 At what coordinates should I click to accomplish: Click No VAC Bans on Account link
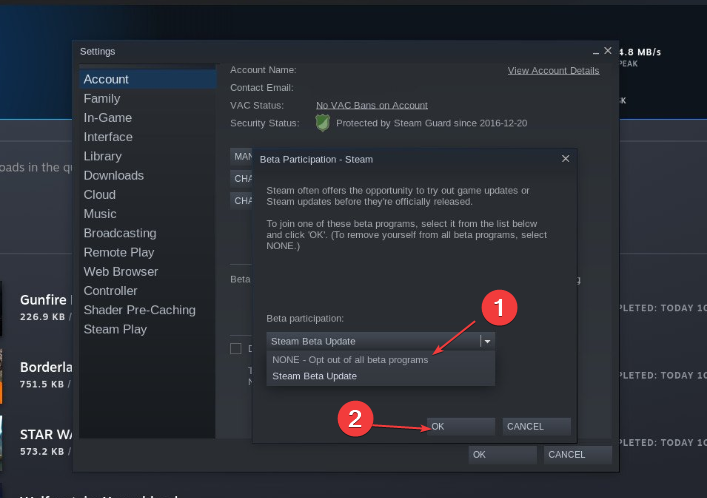click(x=372, y=106)
